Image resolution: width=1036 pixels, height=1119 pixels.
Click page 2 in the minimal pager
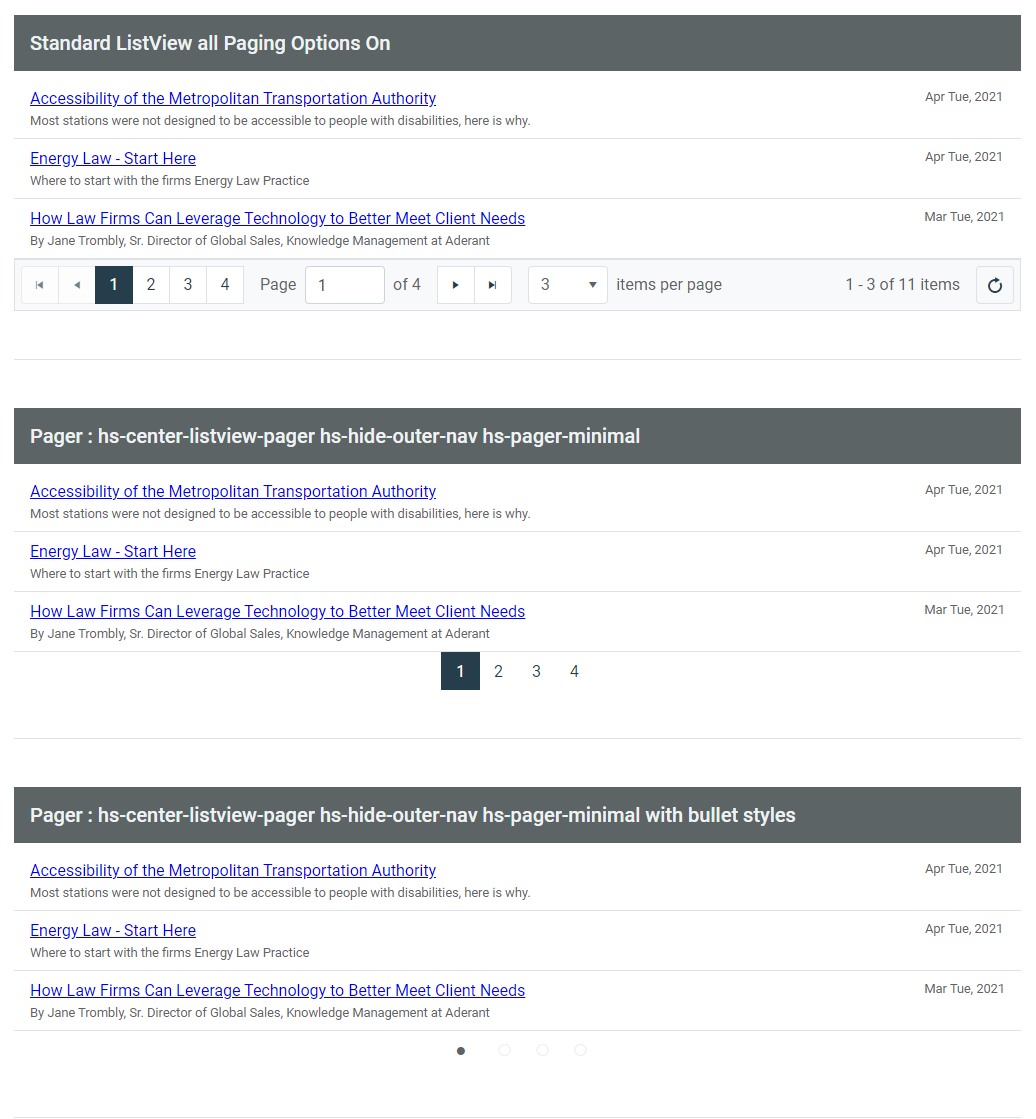pyautogui.click(x=498, y=671)
